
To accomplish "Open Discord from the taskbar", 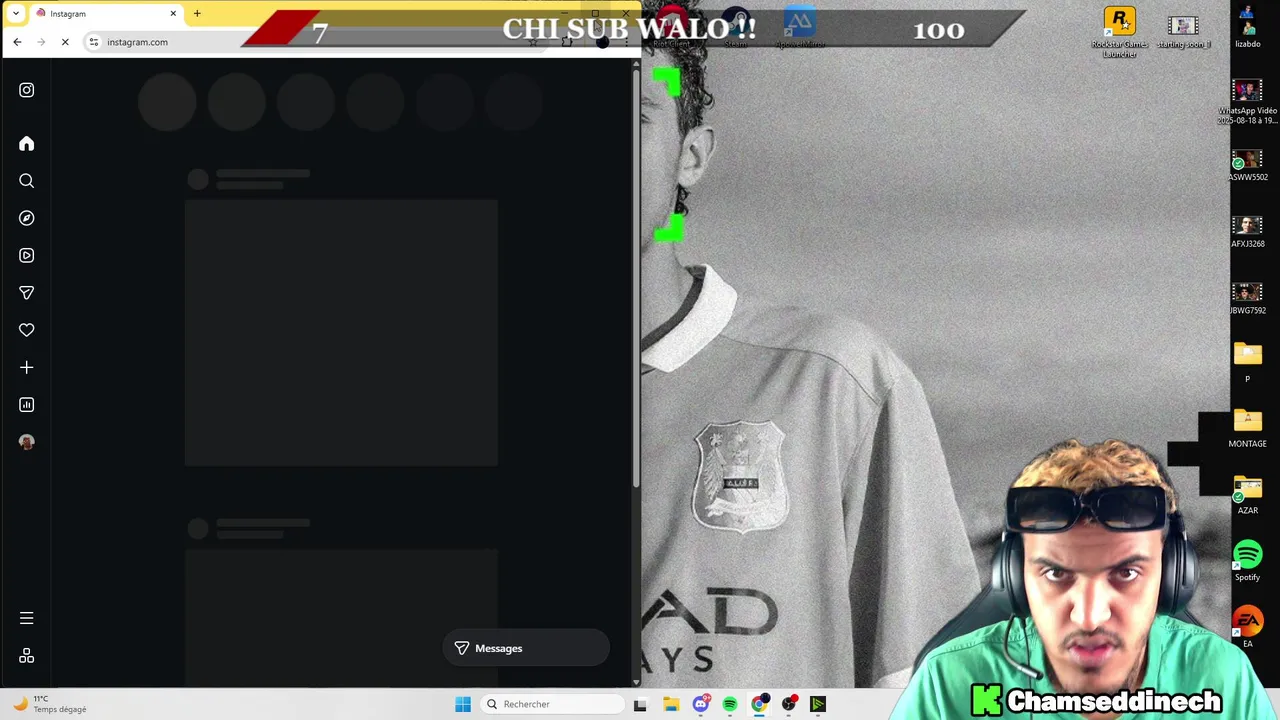I will 701,704.
